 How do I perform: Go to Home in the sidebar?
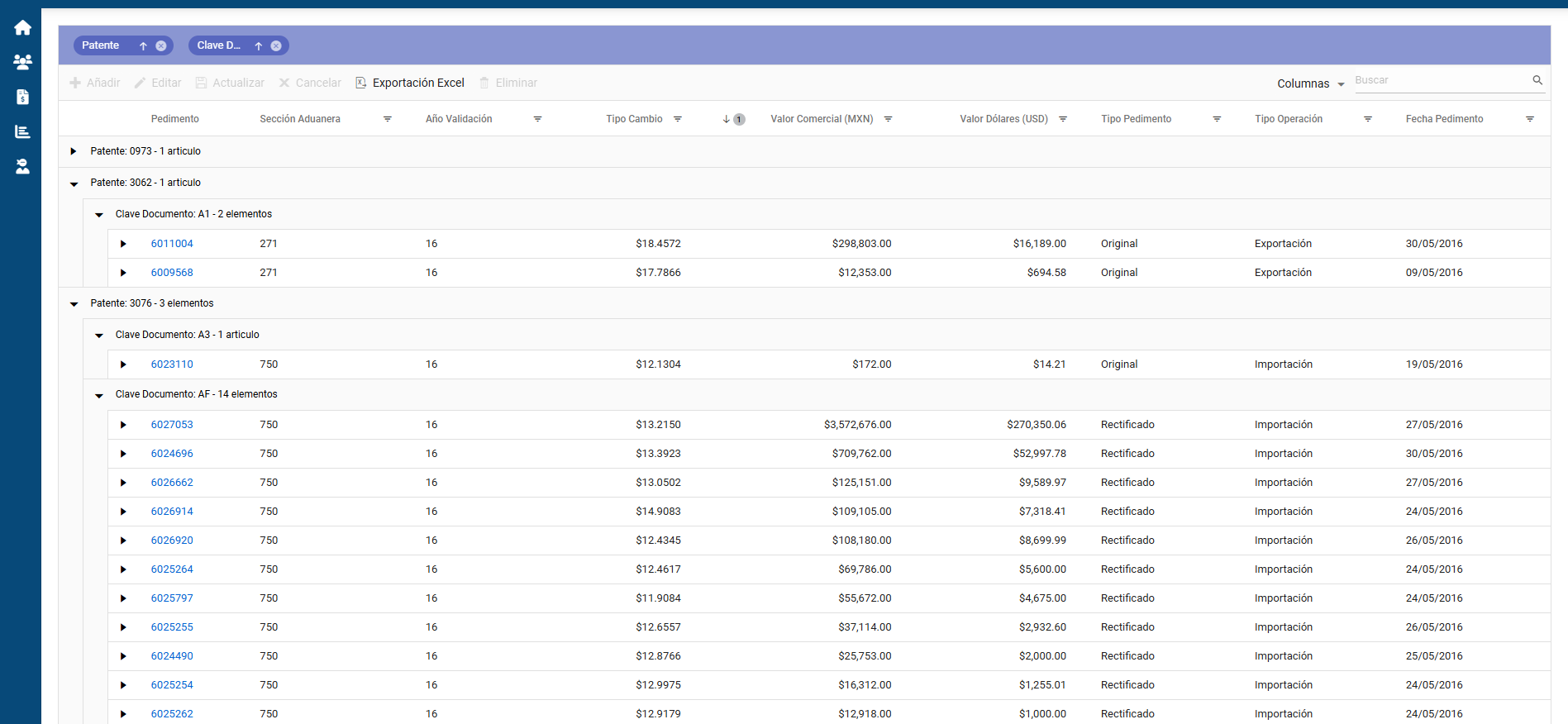pos(22,28)
